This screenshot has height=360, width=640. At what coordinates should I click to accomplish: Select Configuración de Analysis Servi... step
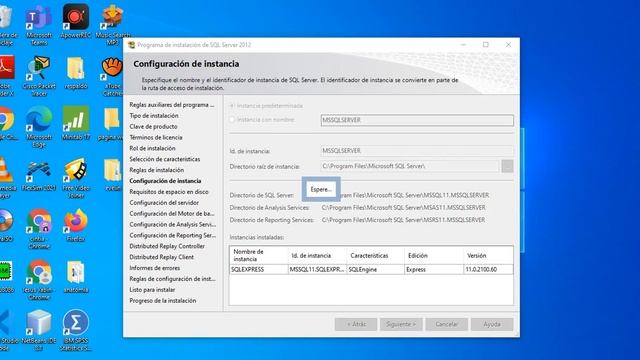pyautogui.click(x=173, y=224)
